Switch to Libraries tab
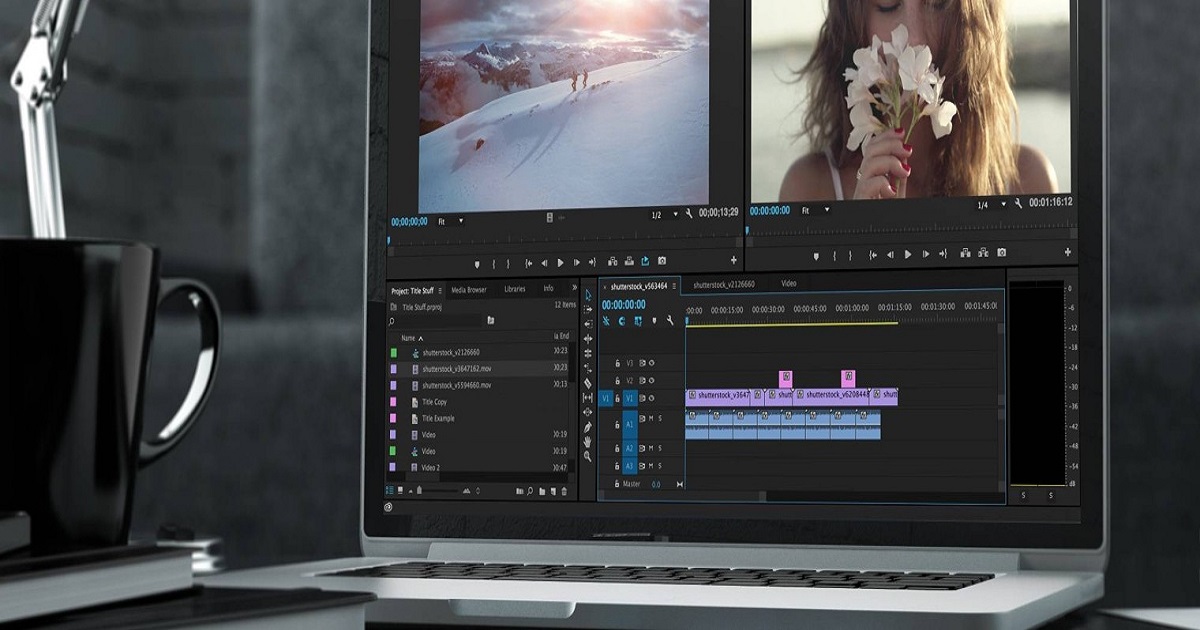 pyautogui.click(x=515, y=289)
